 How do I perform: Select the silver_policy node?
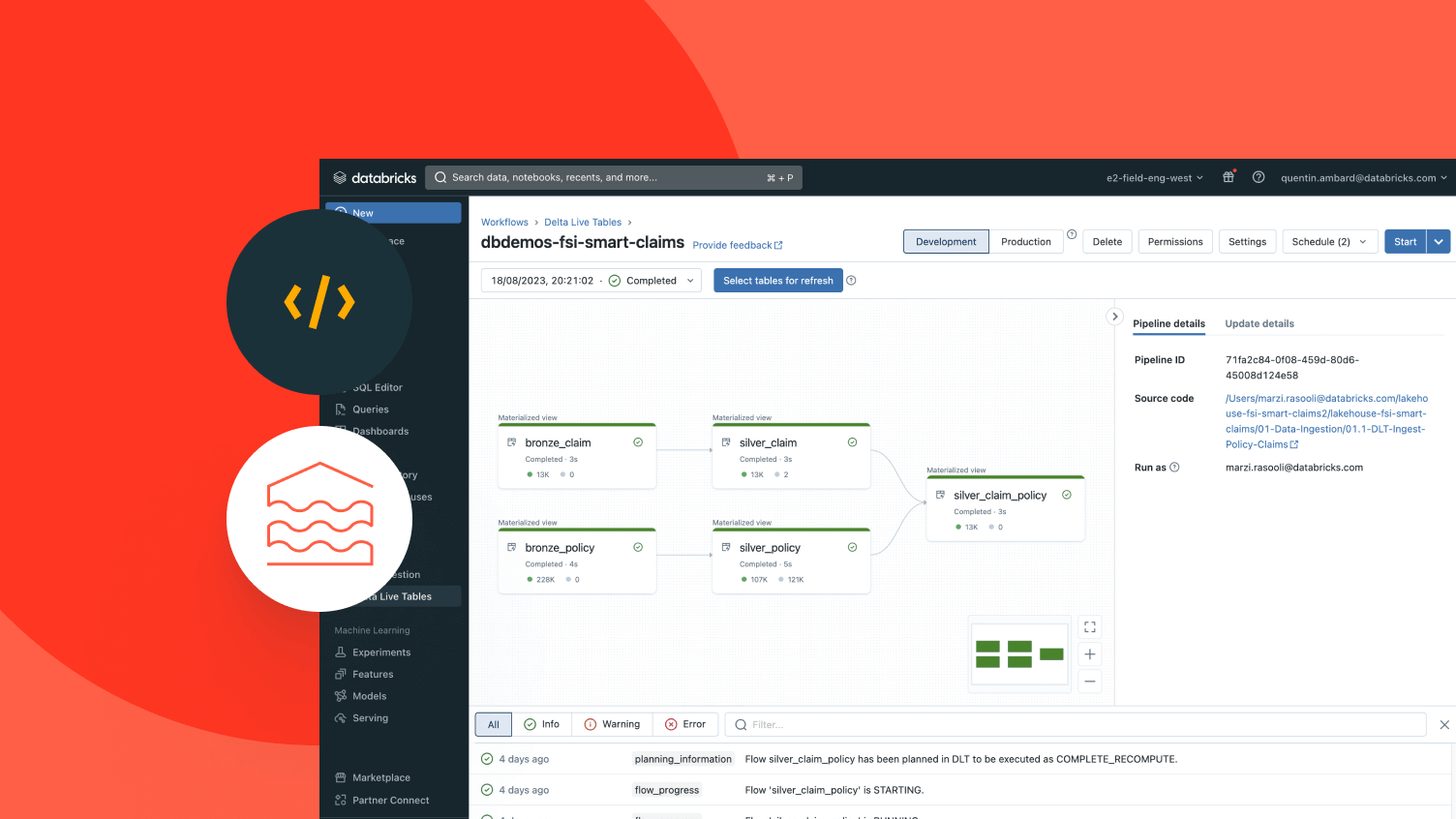pos(791,561)
